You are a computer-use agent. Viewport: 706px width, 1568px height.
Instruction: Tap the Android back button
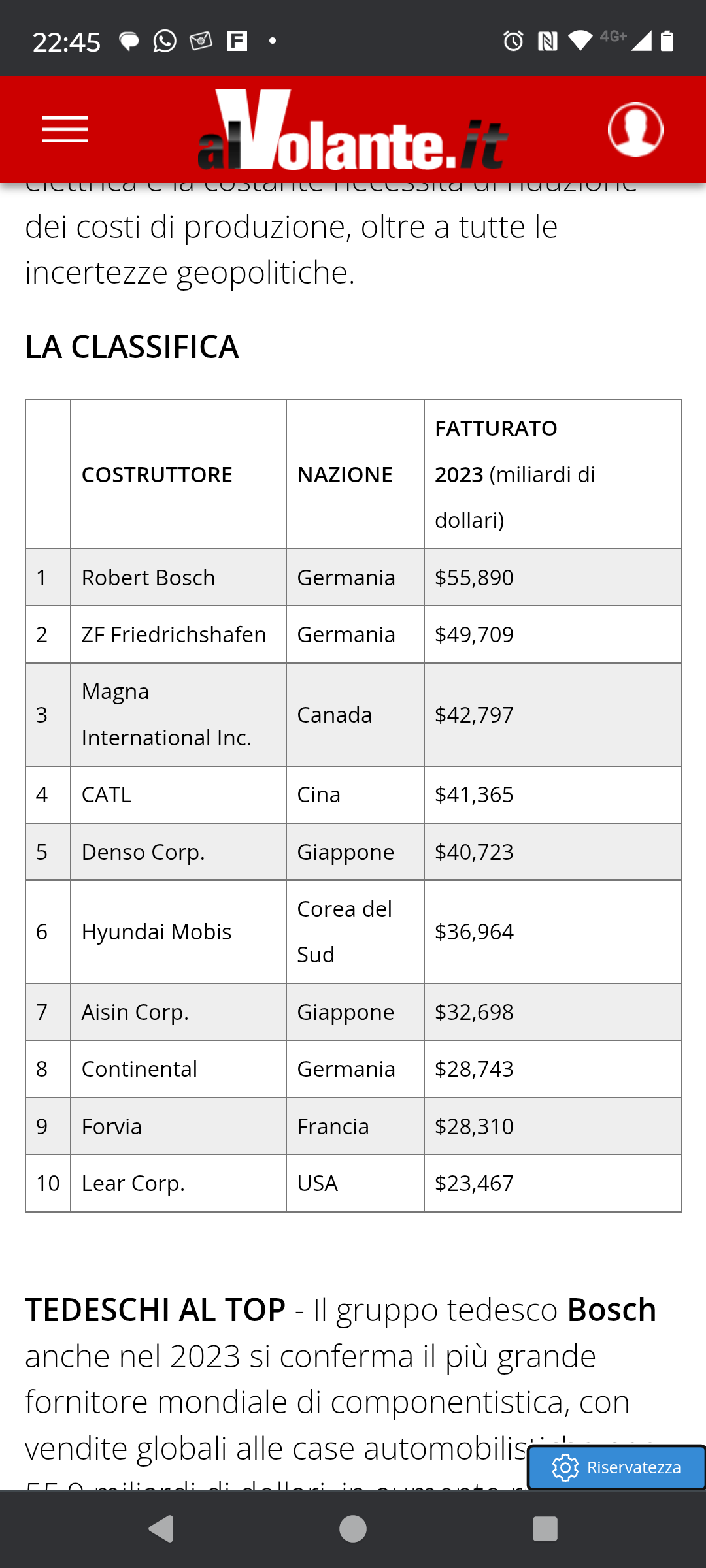click(161, 1529)
